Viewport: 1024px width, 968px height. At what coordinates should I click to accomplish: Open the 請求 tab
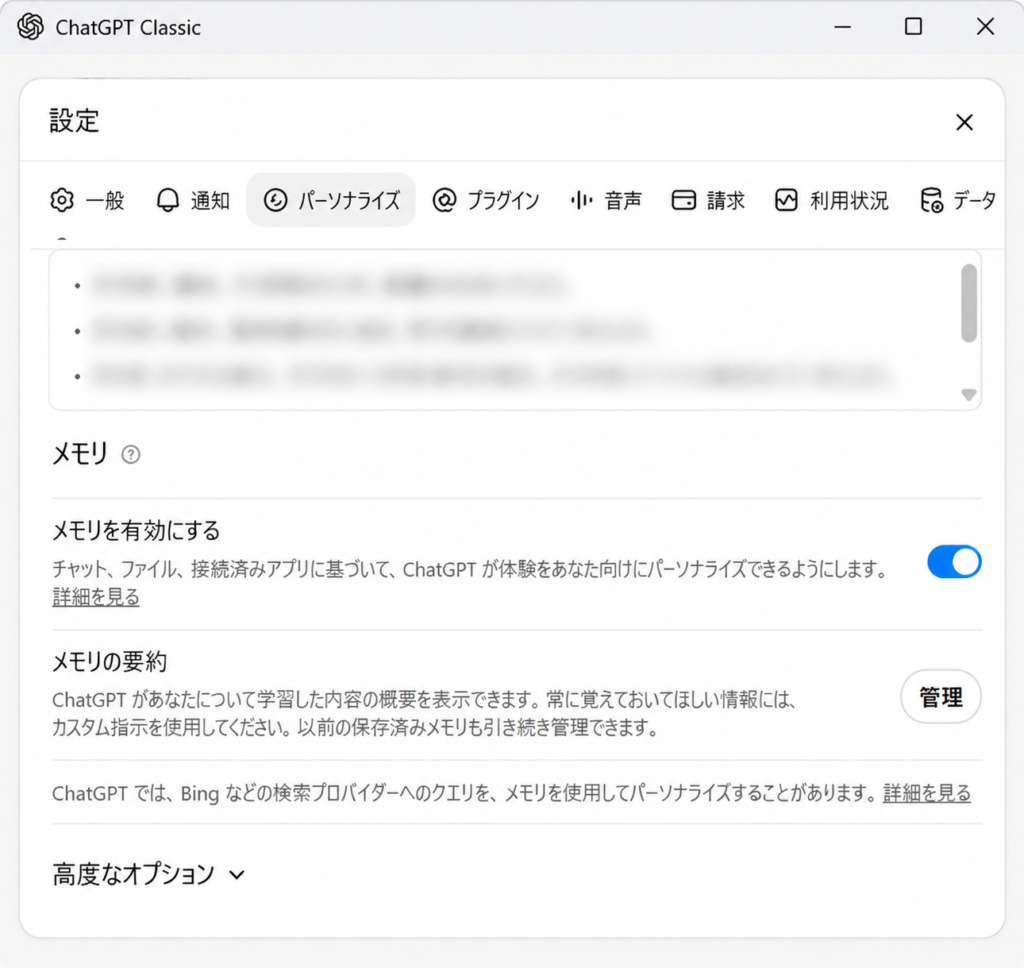tap(708, 200)
